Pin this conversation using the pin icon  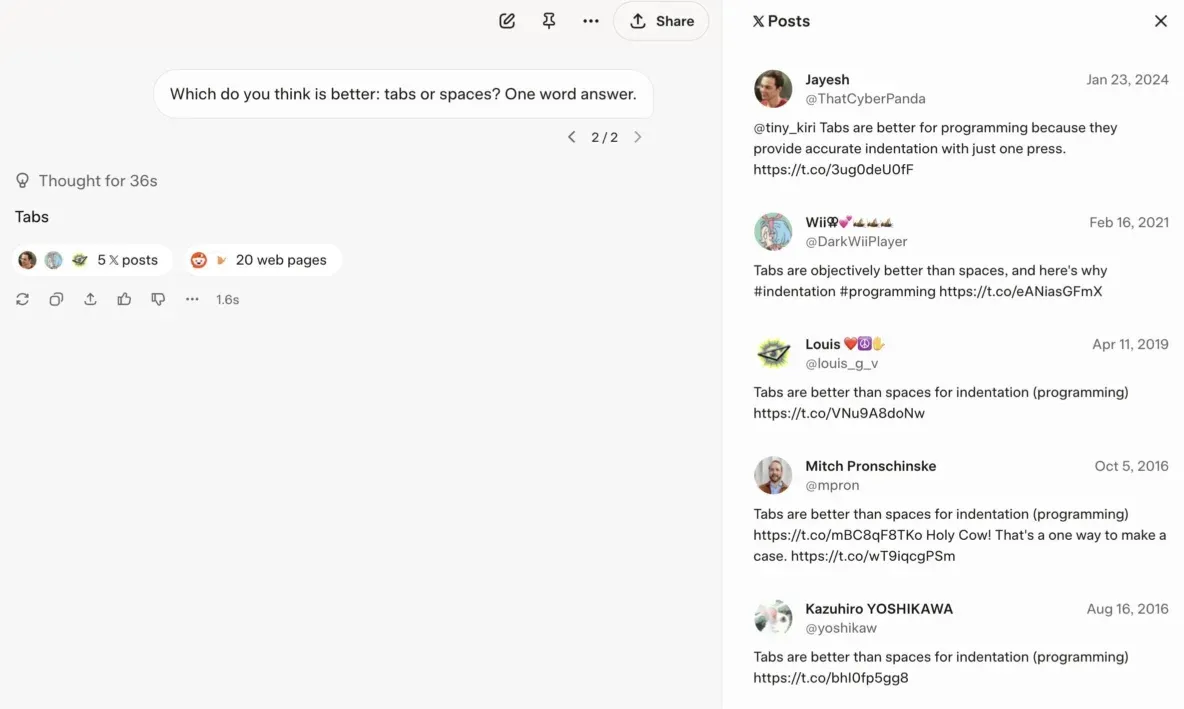pos(549,21)
